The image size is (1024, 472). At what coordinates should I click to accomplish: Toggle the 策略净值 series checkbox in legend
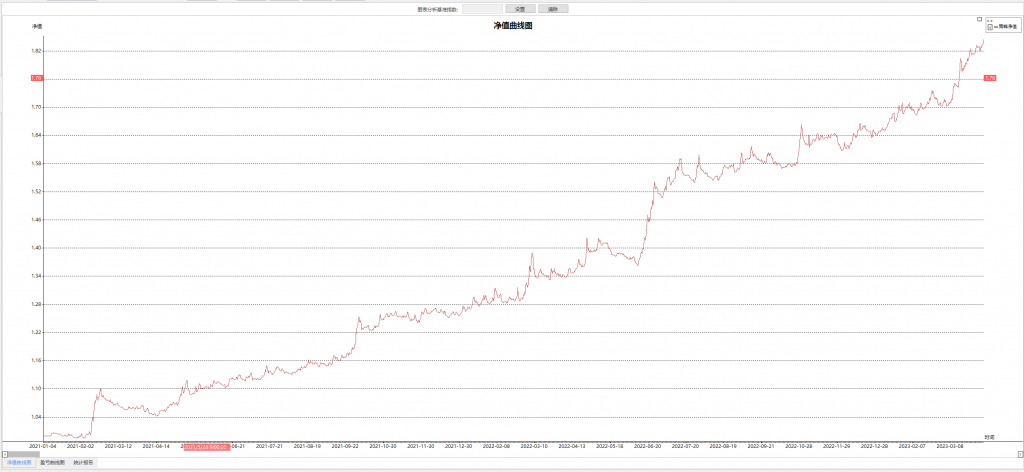pos(989,27)
